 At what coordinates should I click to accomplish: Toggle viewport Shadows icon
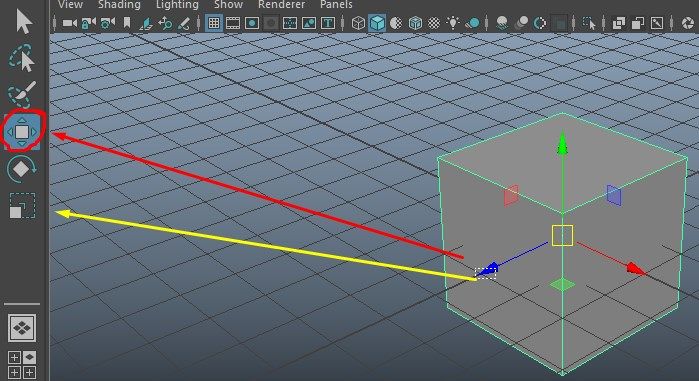tap(473, 23)
